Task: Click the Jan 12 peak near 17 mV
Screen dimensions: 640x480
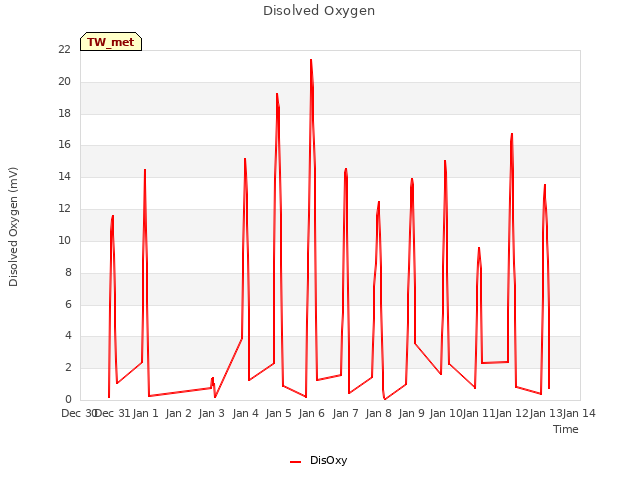Action: (512, 134)
